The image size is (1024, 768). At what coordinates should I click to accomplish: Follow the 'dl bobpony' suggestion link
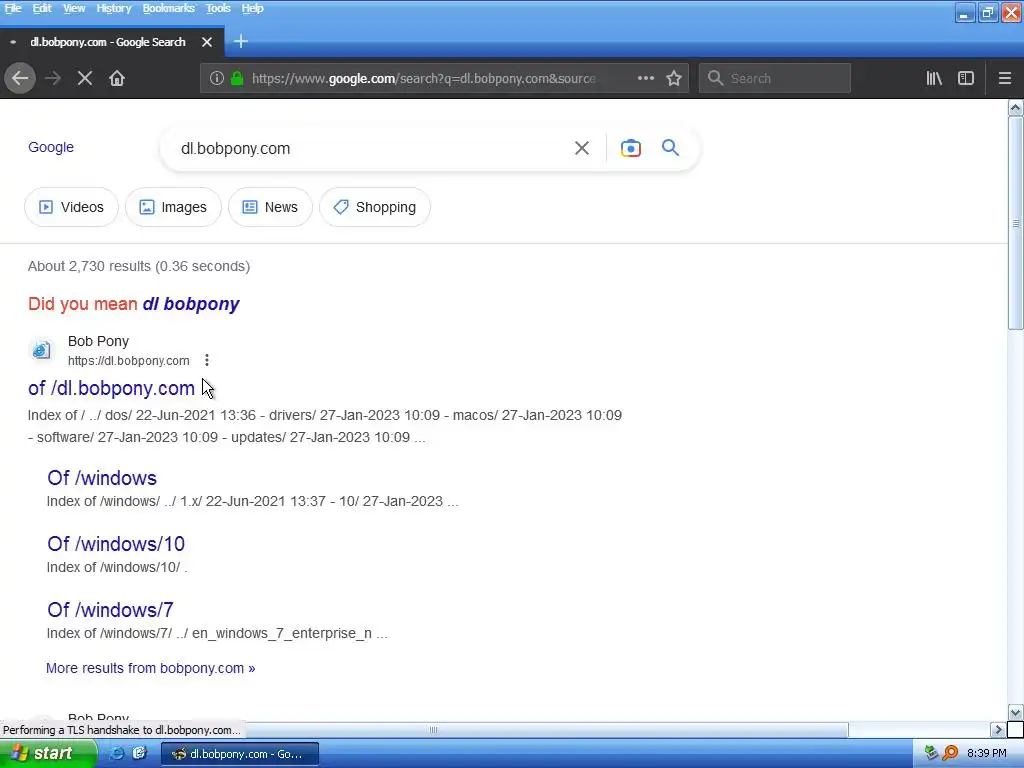191,304
